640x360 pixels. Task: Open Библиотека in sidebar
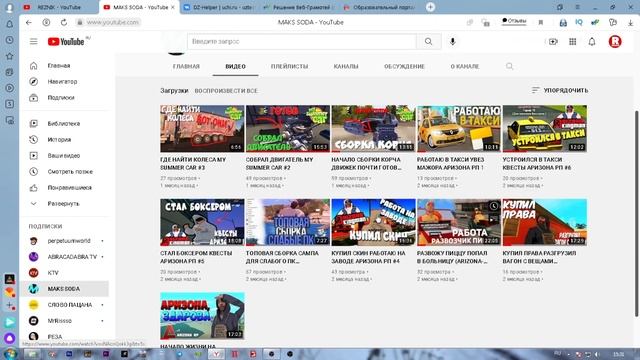pos(65,123)
